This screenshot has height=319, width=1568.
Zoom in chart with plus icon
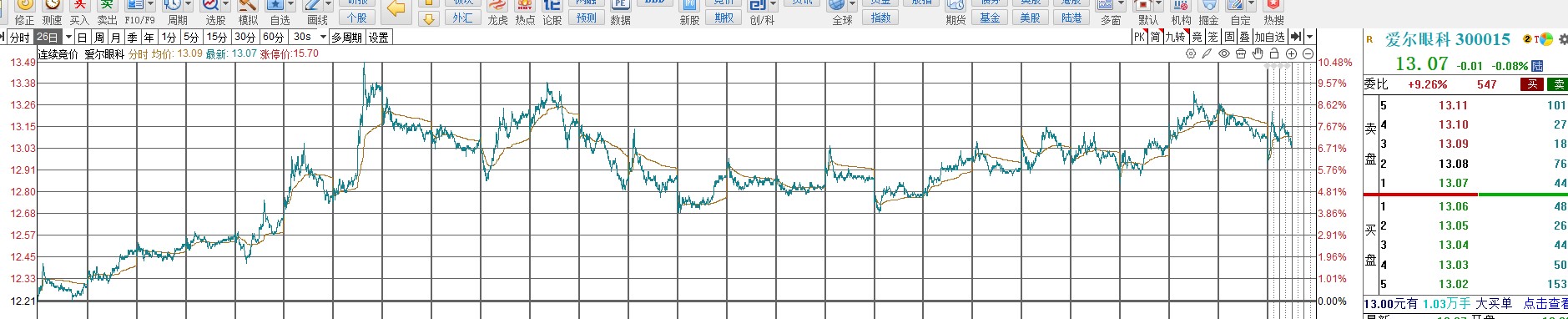tap(1291, 53)
